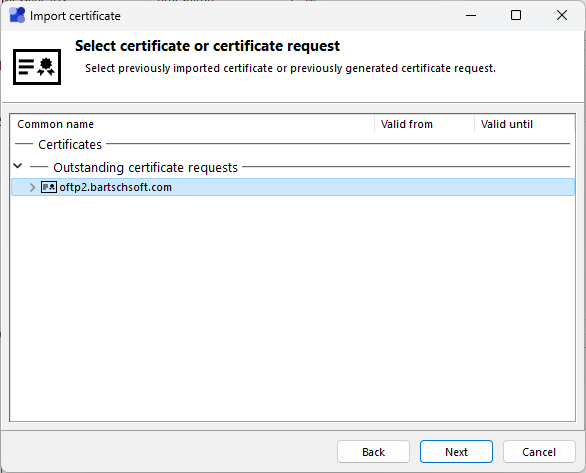Image resolution: width=586 pixels, height=473 pixels.
Task: Click the Certificates group header
Action: click(70, 144)
